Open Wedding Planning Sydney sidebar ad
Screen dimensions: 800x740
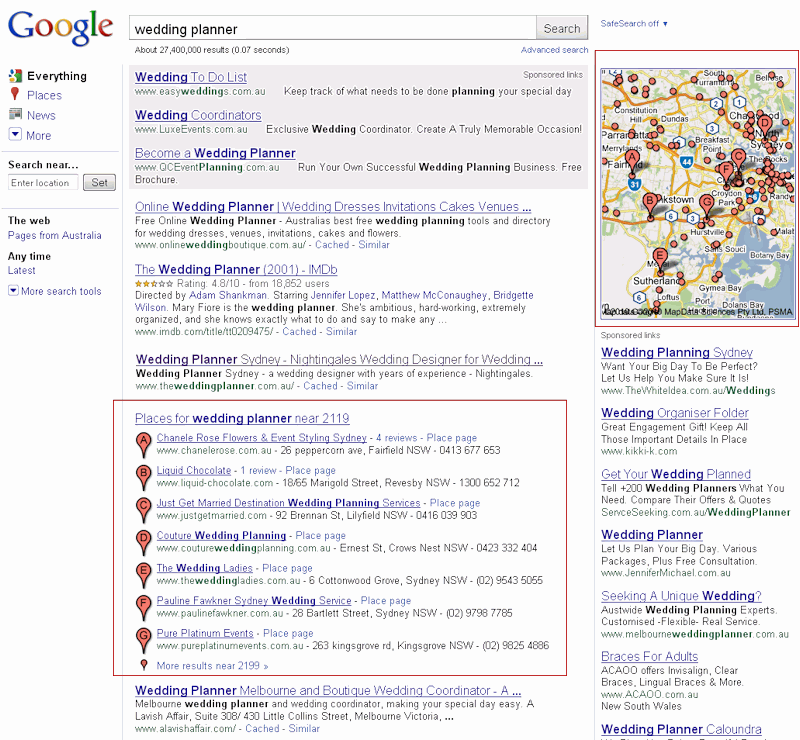(677, 352)
